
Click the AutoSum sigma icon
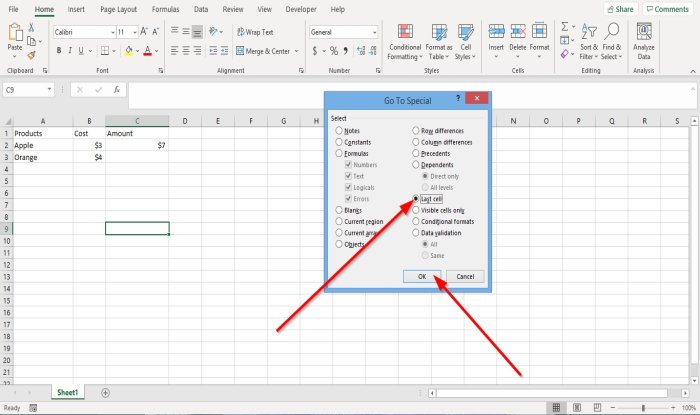click(565, 27)
